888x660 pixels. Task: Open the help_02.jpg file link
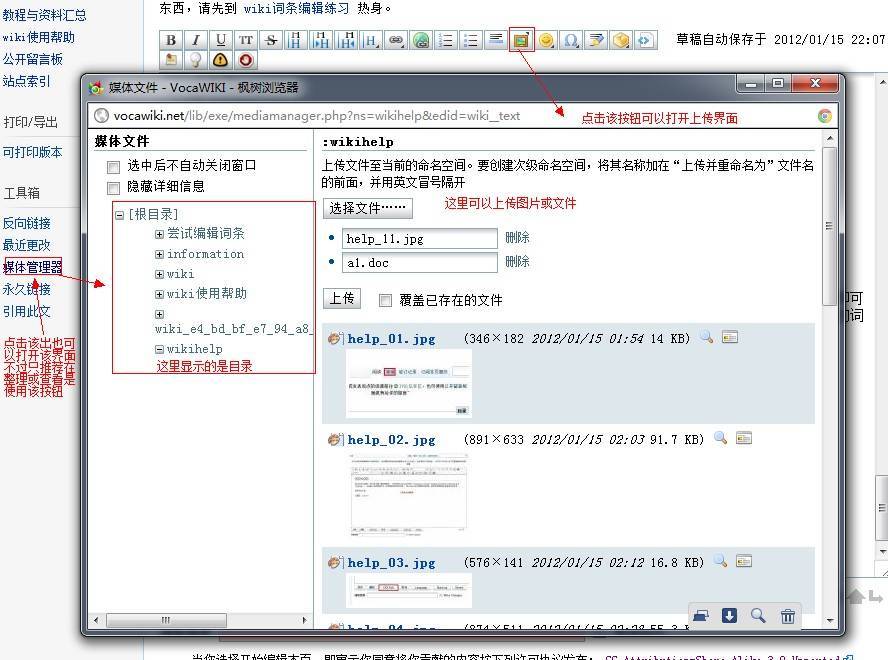[391, 440]
